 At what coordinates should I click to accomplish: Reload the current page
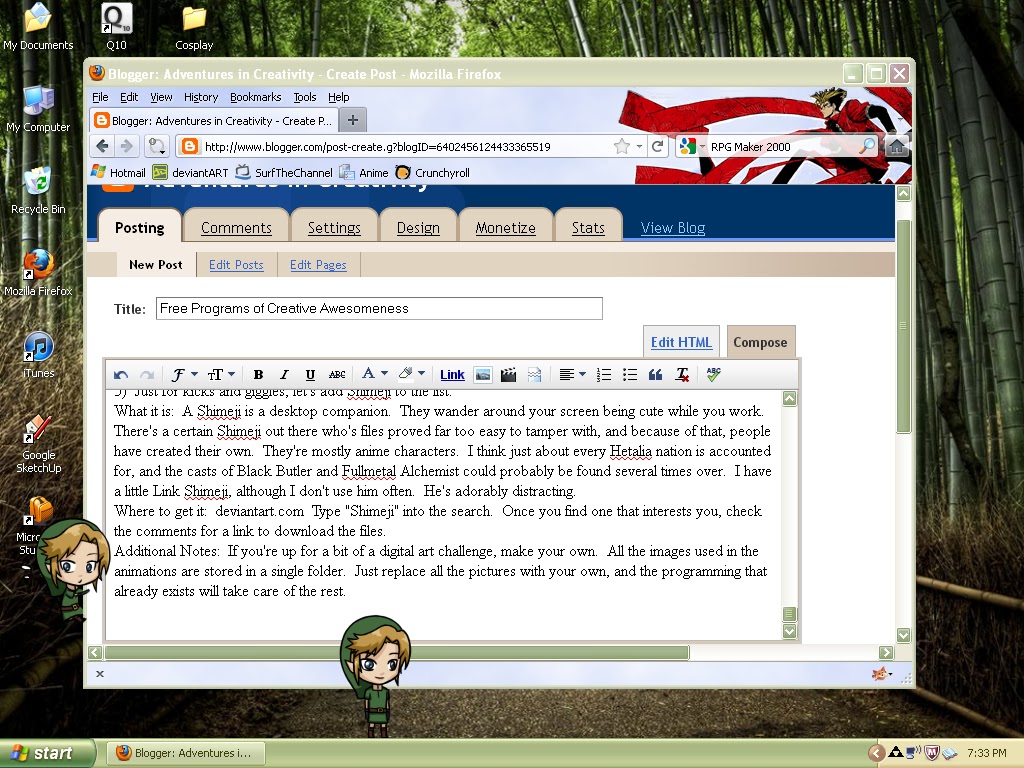coord(658,146)
